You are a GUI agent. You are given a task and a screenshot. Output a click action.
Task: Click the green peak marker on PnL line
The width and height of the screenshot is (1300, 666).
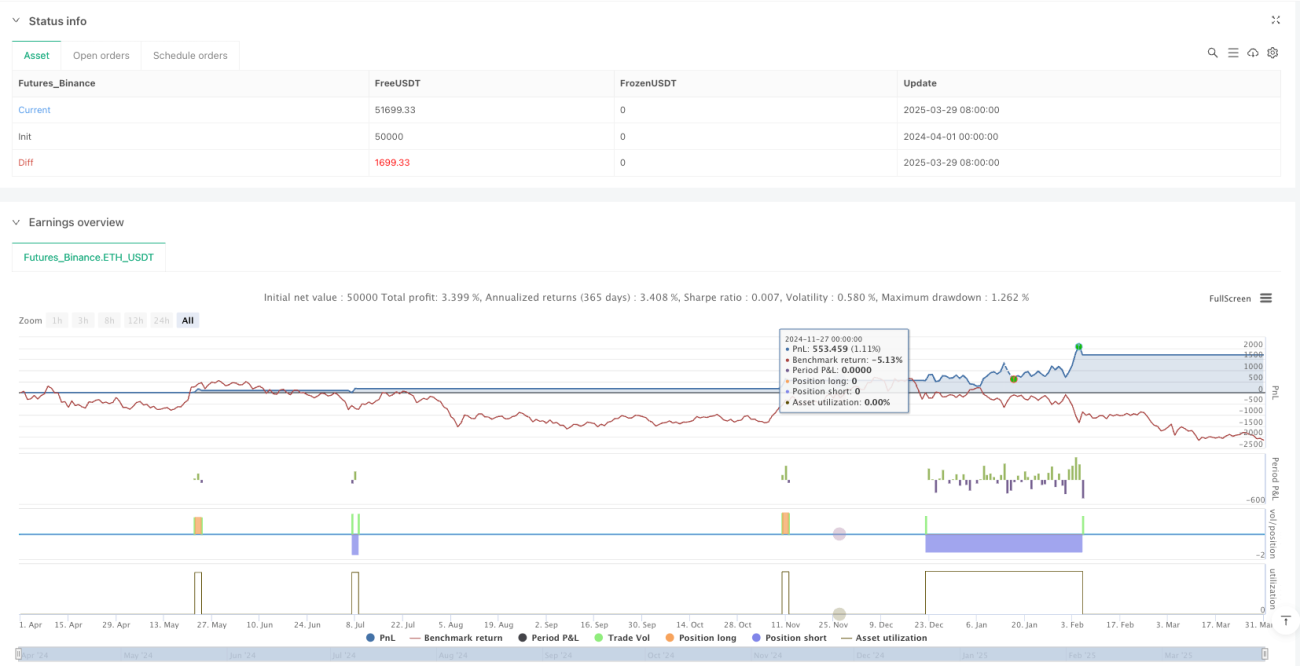[x=1078, y=347]
